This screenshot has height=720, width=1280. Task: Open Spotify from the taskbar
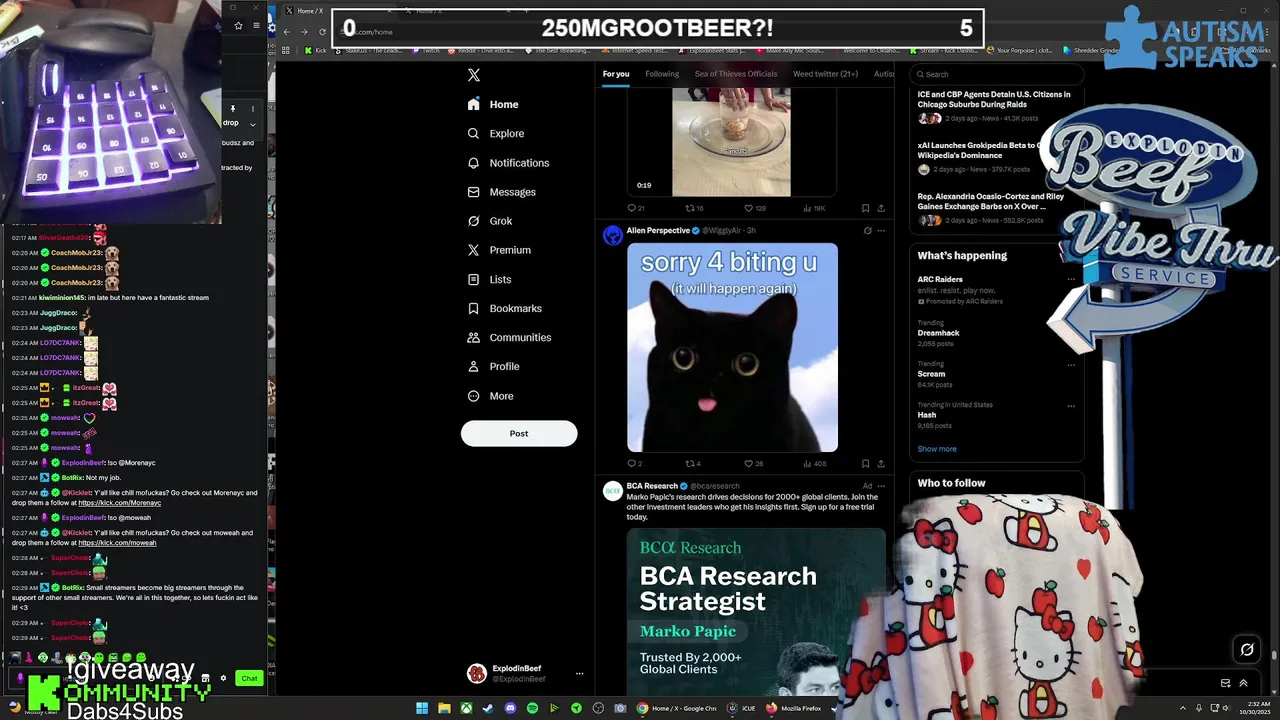click(532, 708)
